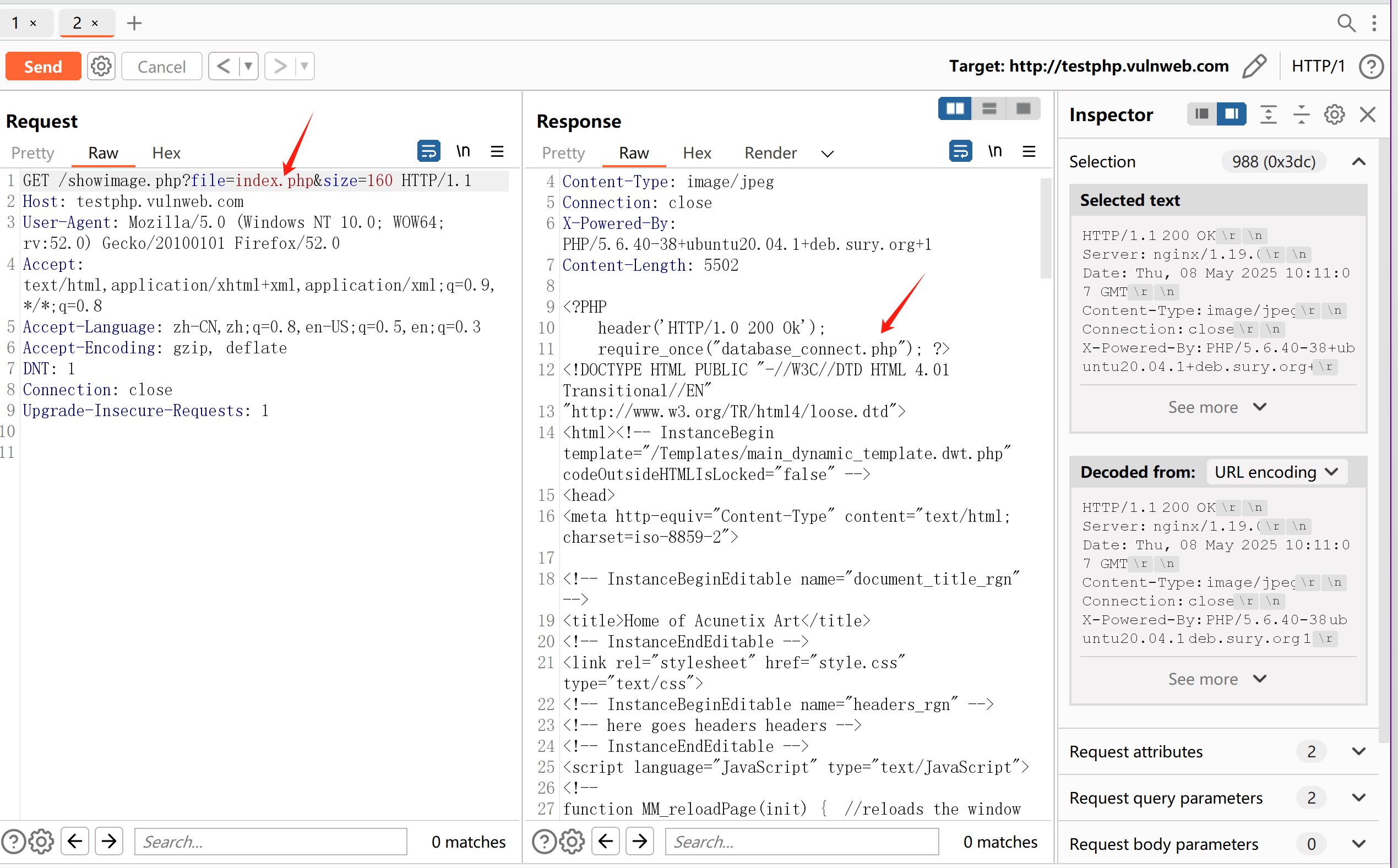Viewport: 1398px width, 868px height.
Task: Click the Request search input field
Action: tap(270, 842)
